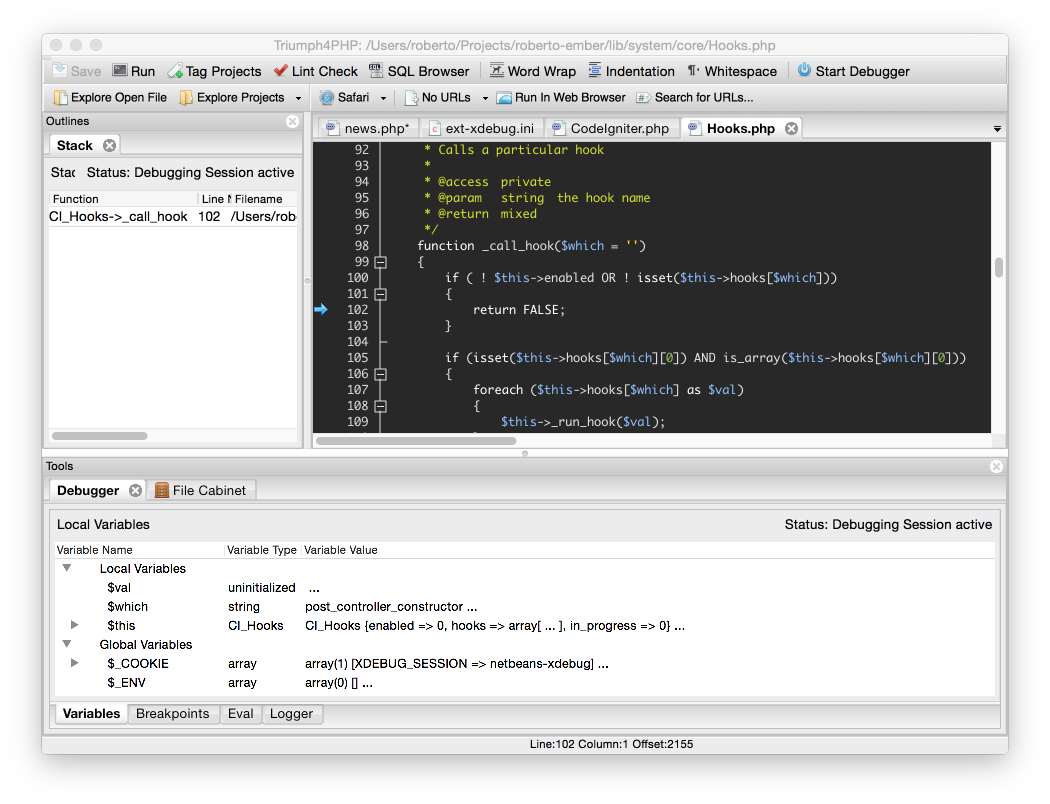
Task: Click the Line column header in Stack
Action: click(x=214, y=199)
